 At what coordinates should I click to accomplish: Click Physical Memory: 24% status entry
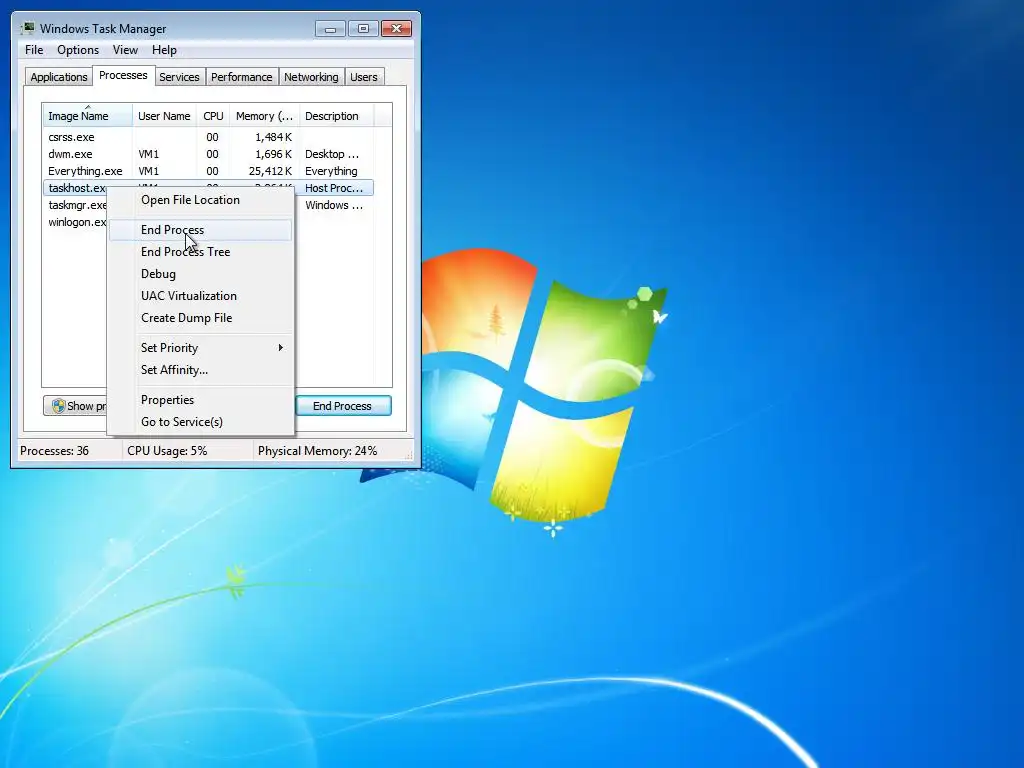(x=317, y=451)
